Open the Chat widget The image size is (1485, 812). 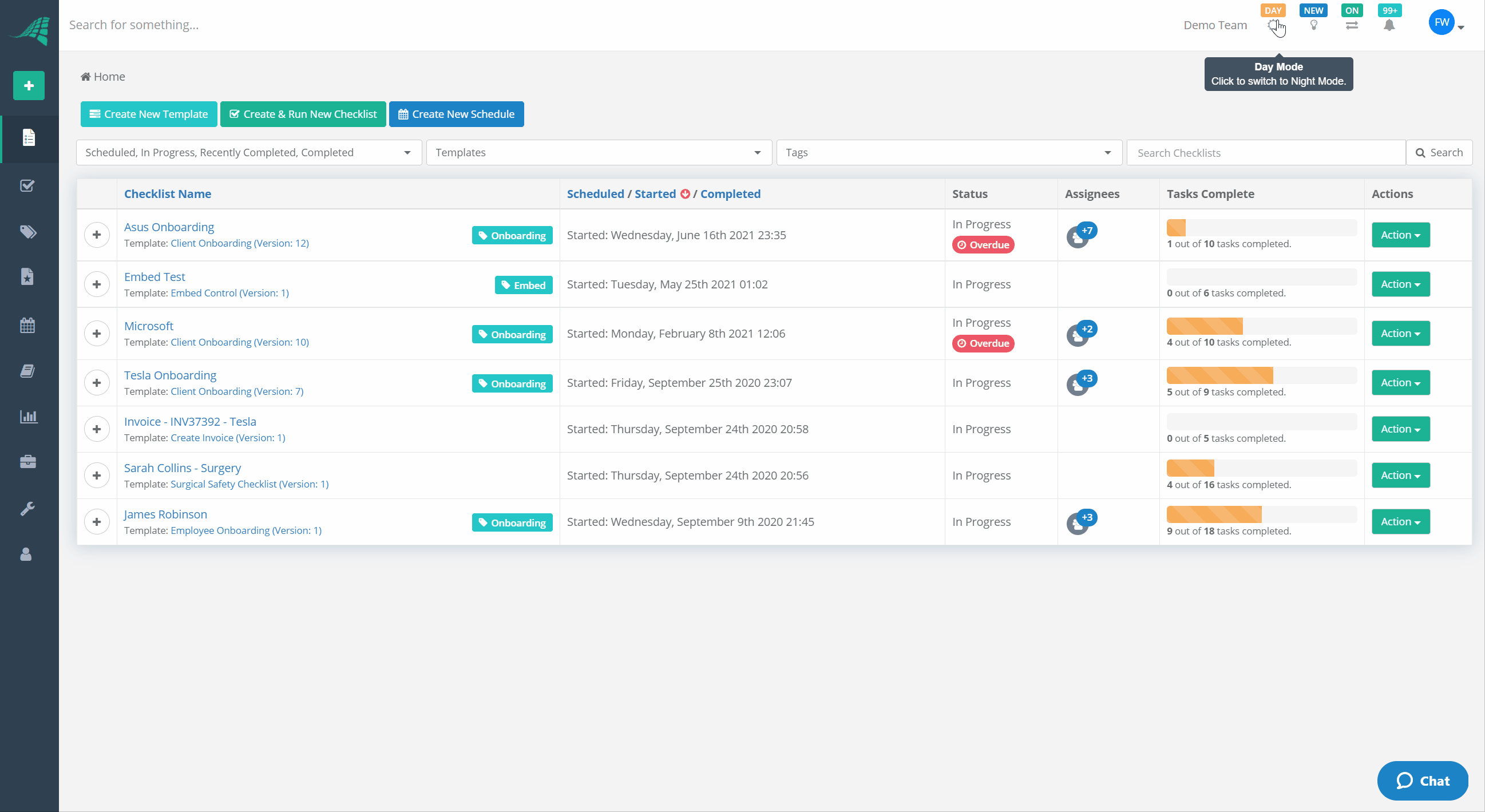pyautogui.click(x=1422, y=781)
